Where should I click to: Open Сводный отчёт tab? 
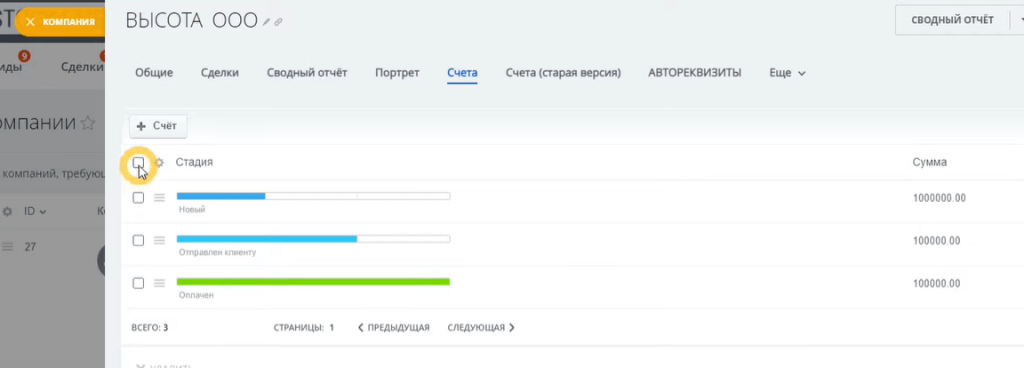(307, 73)
